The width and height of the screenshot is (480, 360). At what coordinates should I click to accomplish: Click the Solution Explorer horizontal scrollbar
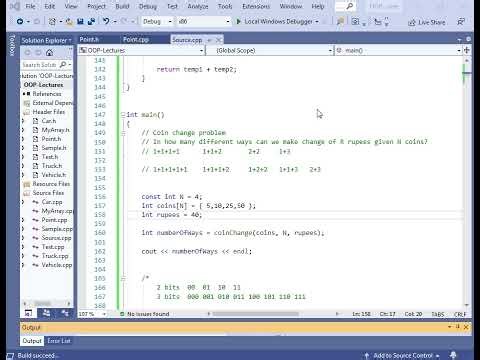(x=42, y=303)
